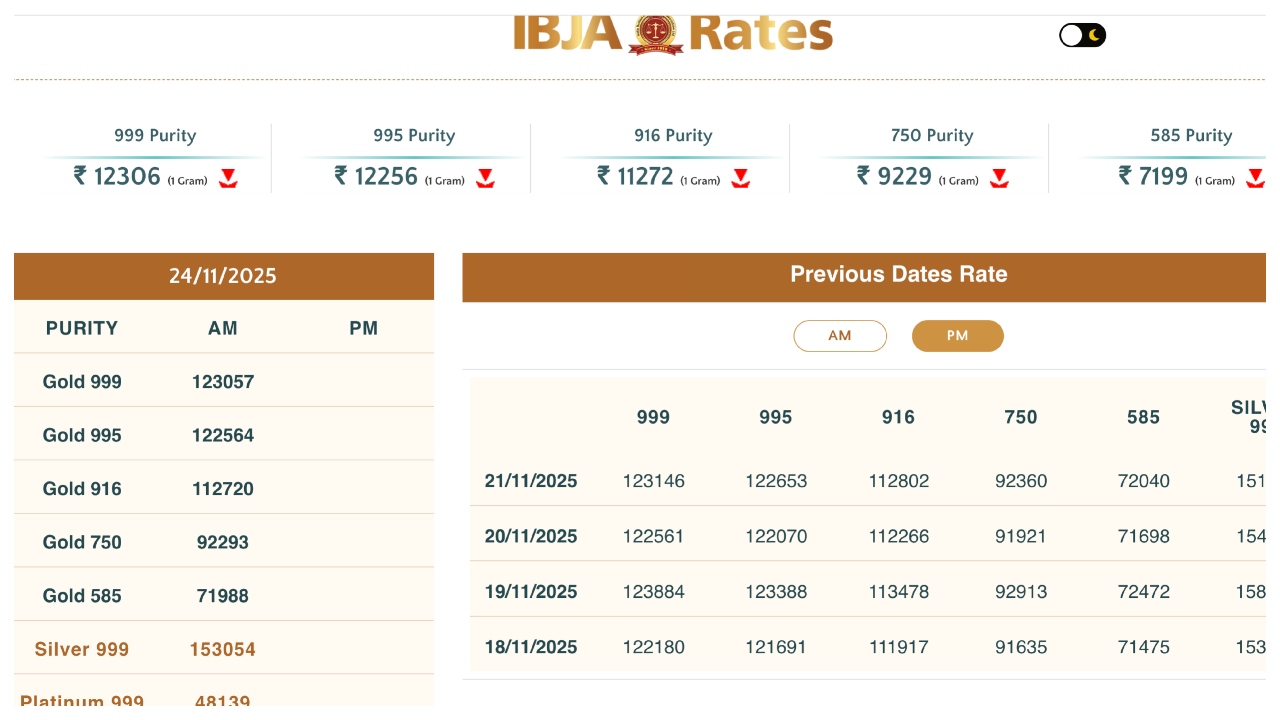
Task: Click the Gold 585 AM rate value
Action: click(223, 596)
